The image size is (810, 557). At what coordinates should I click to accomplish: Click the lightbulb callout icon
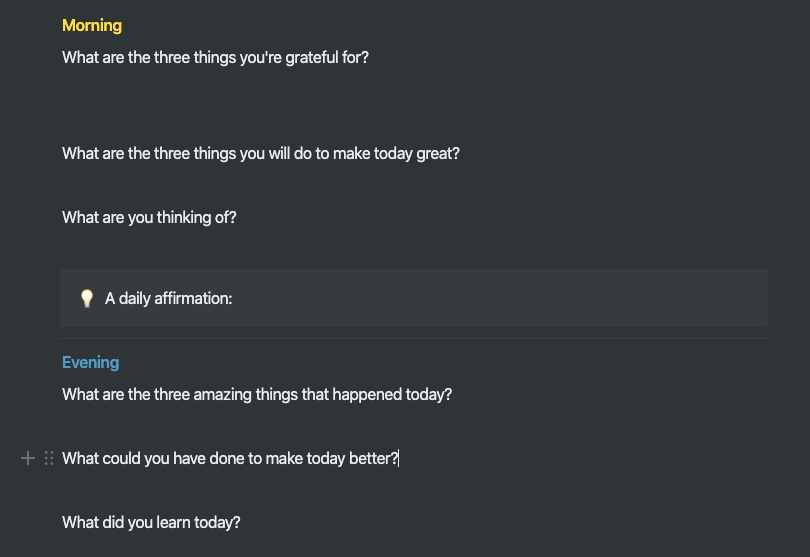[x=87, y=298]
